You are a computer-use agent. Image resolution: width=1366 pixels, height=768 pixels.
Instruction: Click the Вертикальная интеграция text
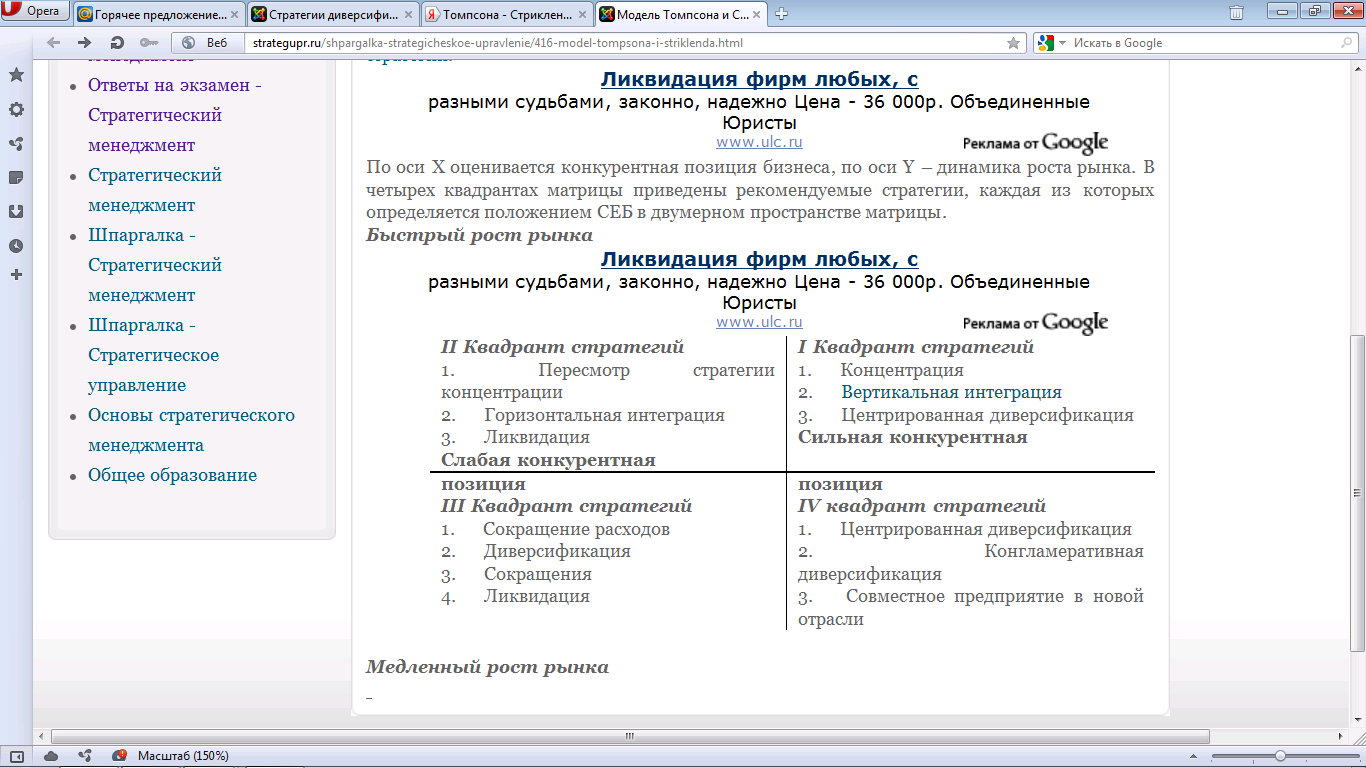(x=951, y=393)
